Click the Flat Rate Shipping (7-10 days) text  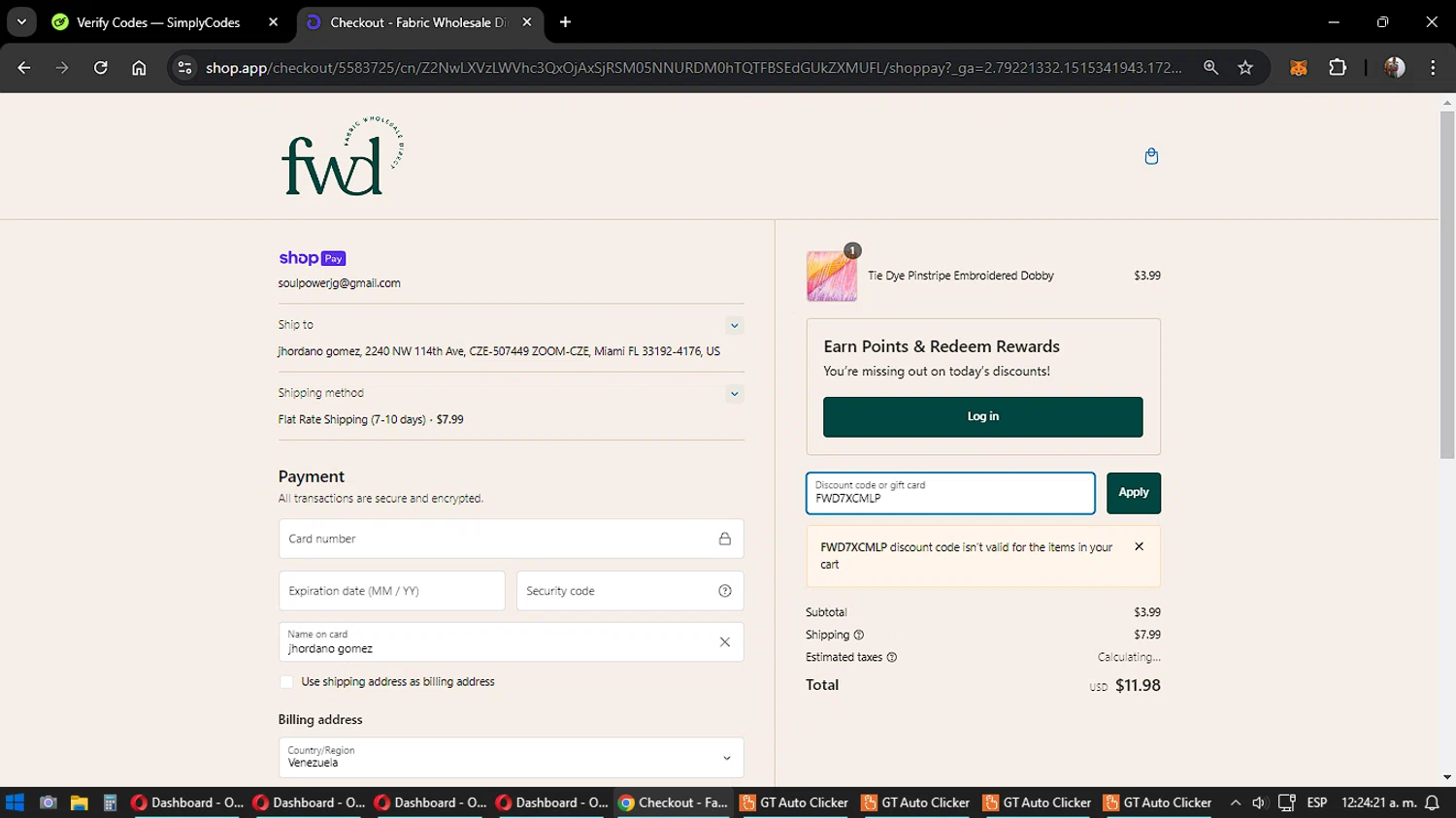pos(352,420)
